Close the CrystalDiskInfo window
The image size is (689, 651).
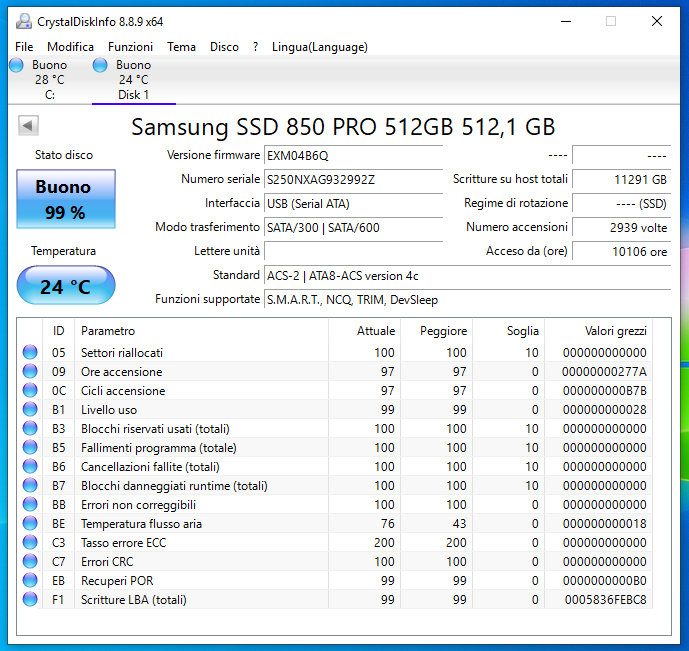(656, 21)
